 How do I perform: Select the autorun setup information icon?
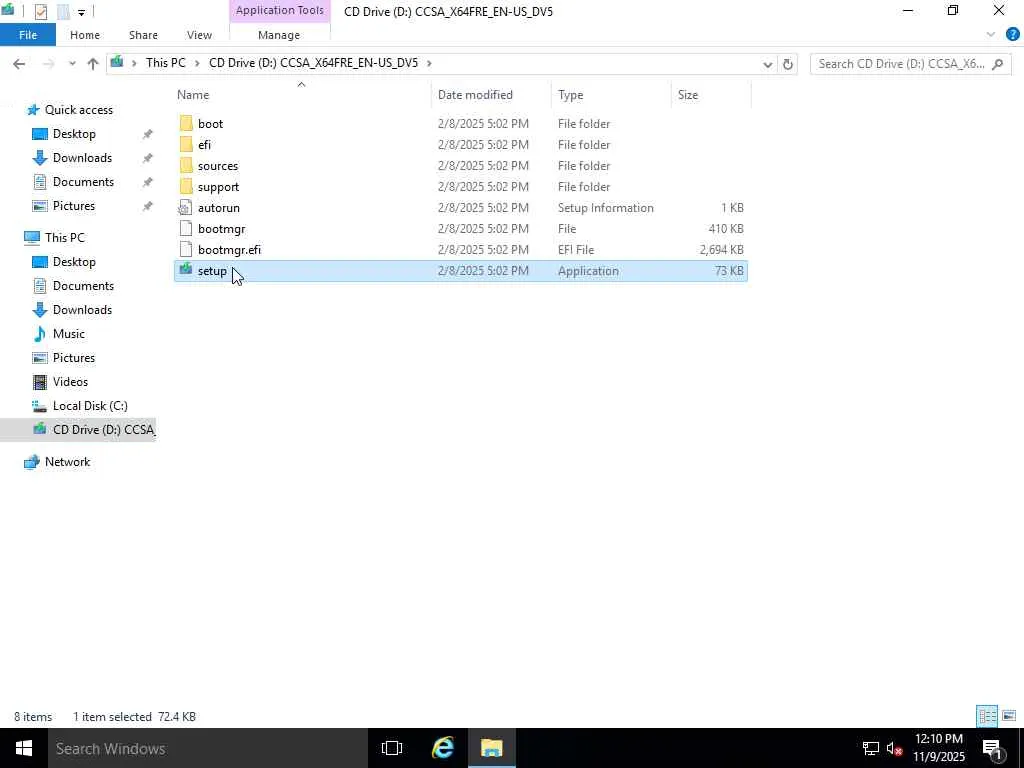[185, 208]
